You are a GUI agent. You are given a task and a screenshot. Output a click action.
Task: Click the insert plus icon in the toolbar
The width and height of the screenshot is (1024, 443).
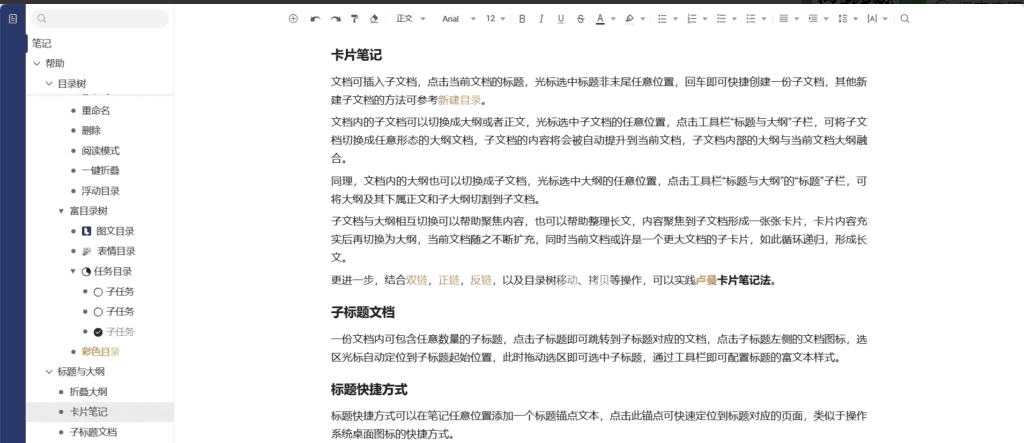[293, 19]
